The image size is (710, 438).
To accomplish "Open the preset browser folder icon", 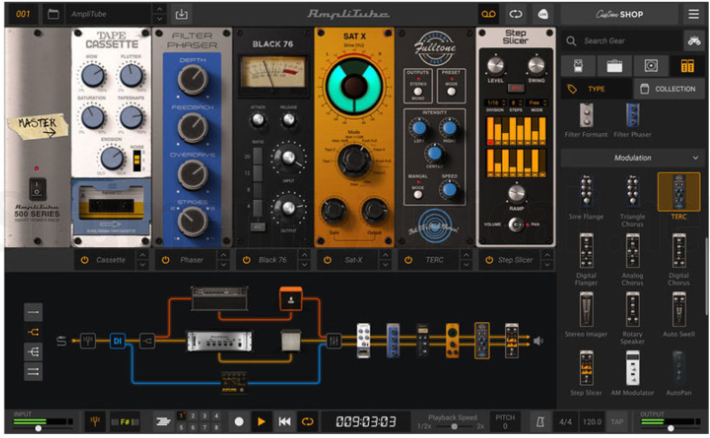I will tap(53, 14).
